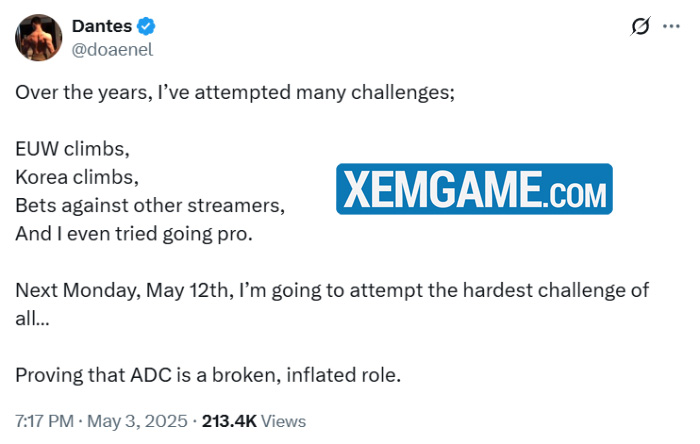Click the display name "Dantes"

coord(101,26)
